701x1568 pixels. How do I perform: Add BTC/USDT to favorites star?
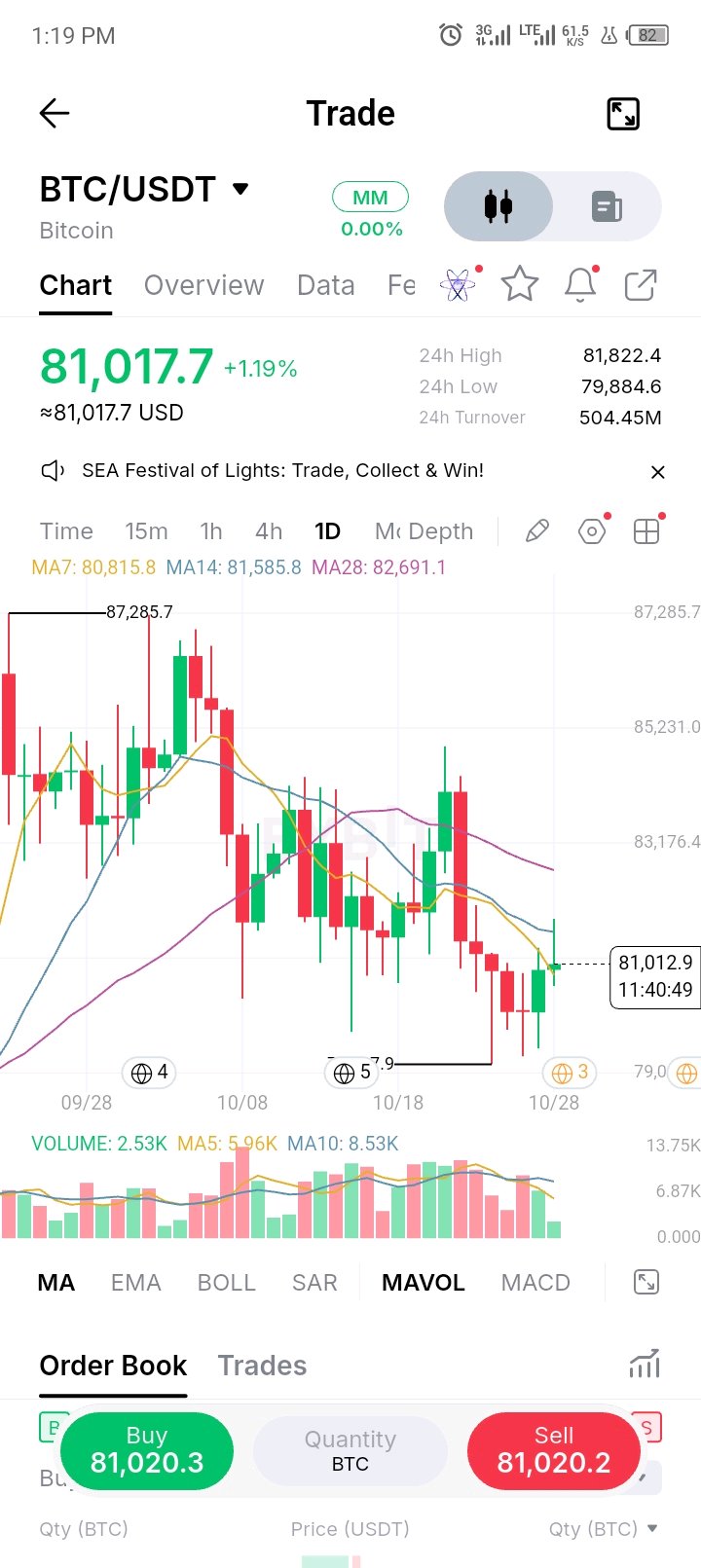coord(520,285)
